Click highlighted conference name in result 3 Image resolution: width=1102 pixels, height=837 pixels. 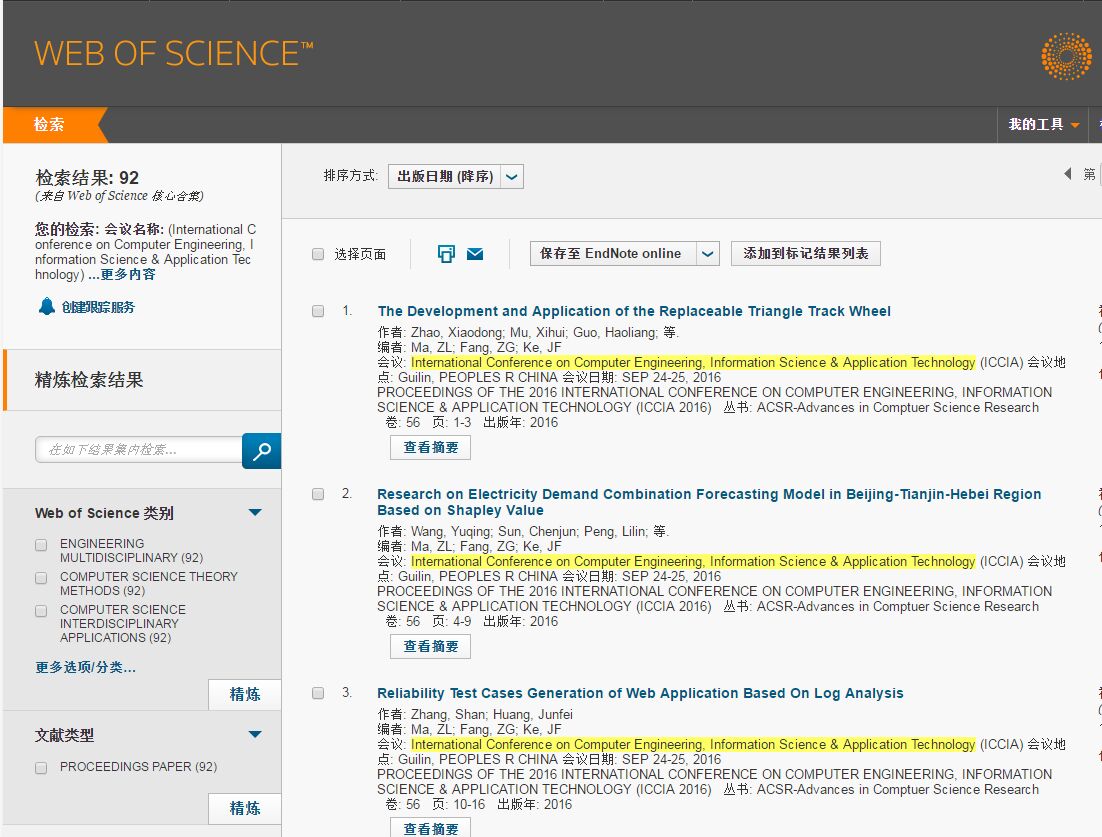(693, 744)
